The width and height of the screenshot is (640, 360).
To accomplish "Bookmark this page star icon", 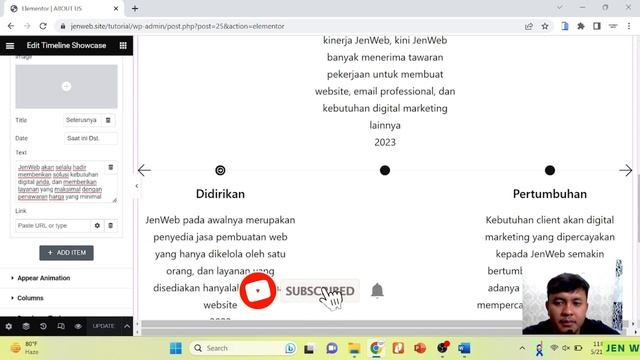I will pyautogui.click(x=545, y=26).
